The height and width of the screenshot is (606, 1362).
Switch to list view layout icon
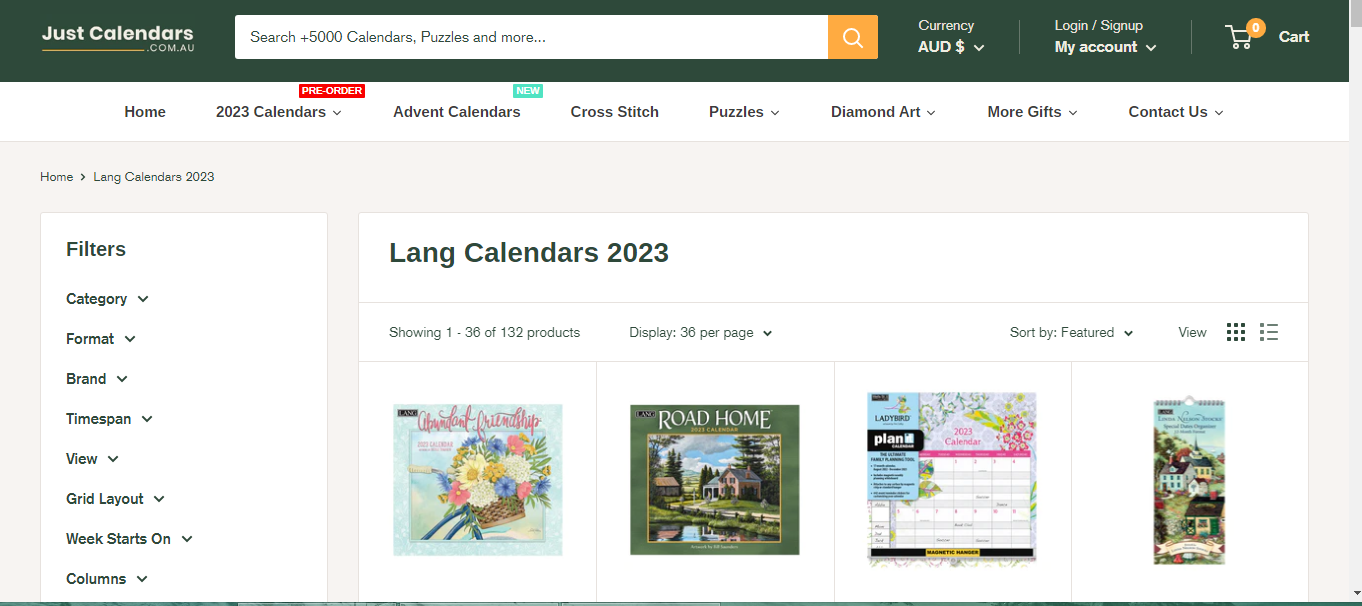pos(1269,332)
